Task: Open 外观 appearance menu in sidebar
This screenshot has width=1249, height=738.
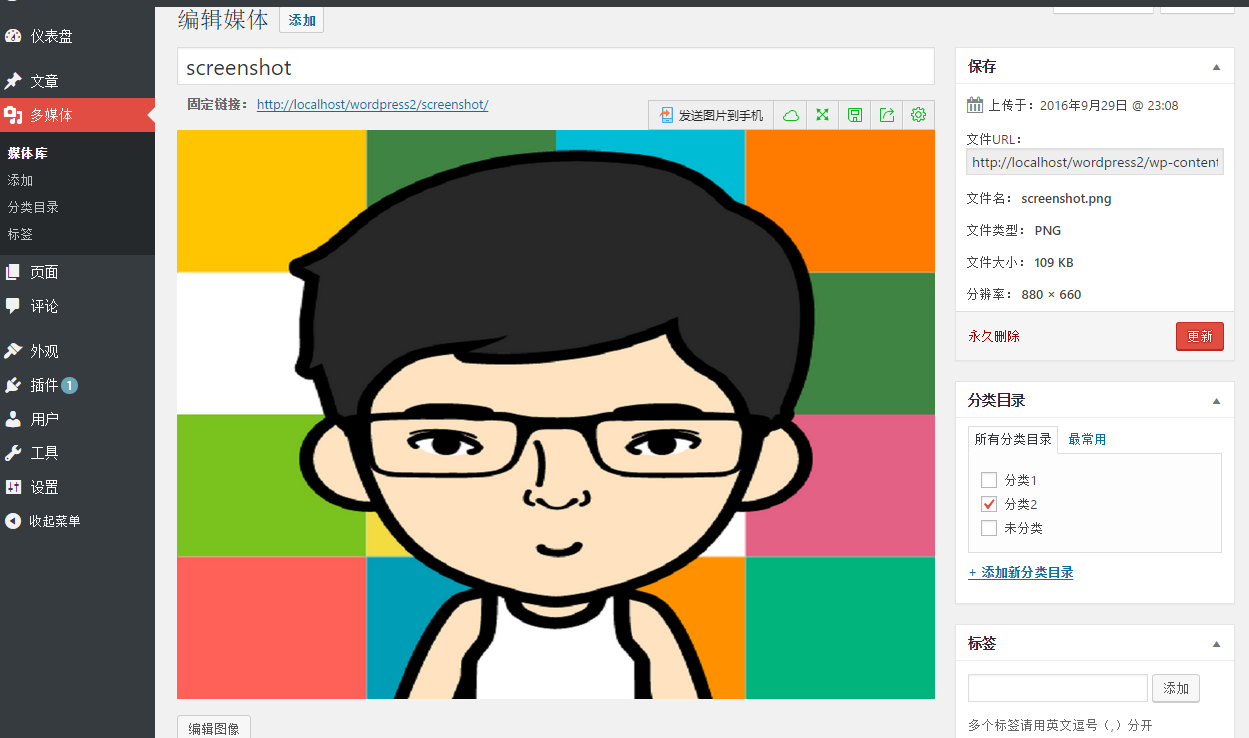Action: pyautogui.click(x=44, y=351)
